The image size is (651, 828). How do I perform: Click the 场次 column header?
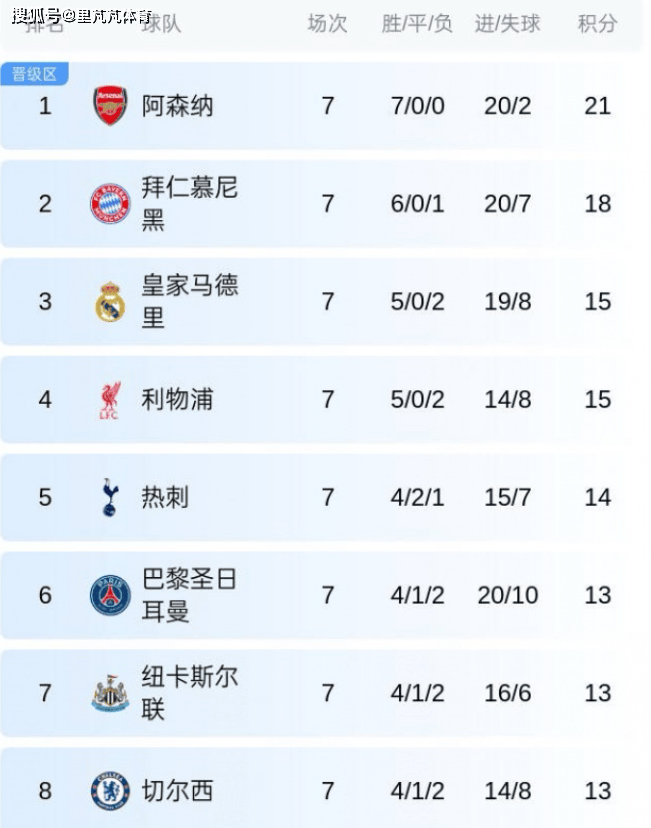point(327,23)
